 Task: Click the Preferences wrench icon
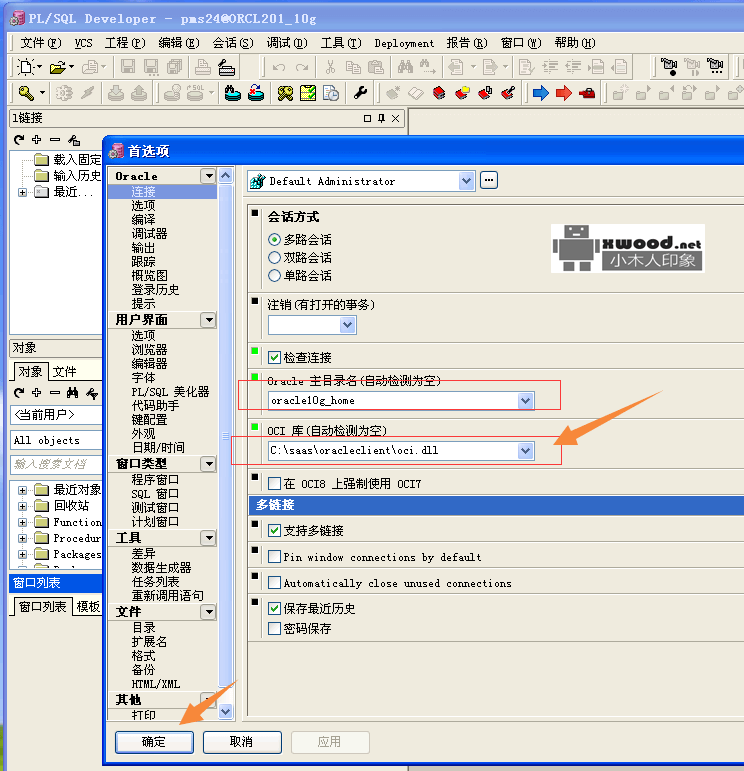360,93
